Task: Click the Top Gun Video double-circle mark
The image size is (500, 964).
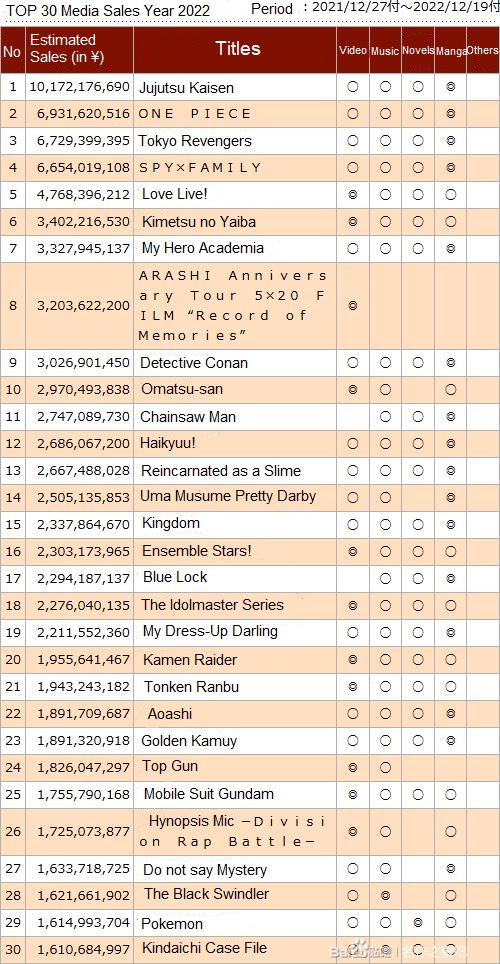Action: click(353, 767)
